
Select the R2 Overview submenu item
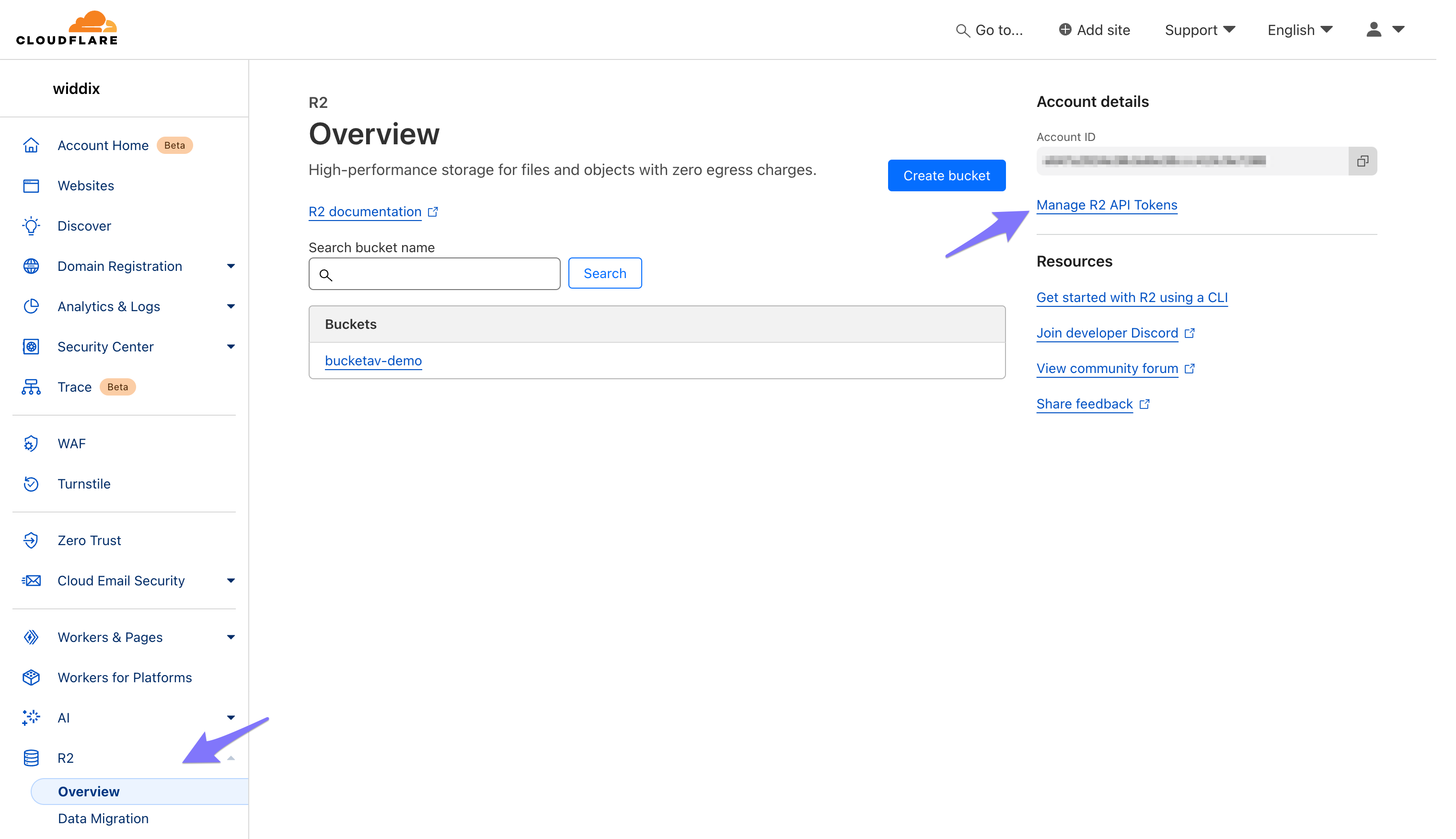pos(139,792)
